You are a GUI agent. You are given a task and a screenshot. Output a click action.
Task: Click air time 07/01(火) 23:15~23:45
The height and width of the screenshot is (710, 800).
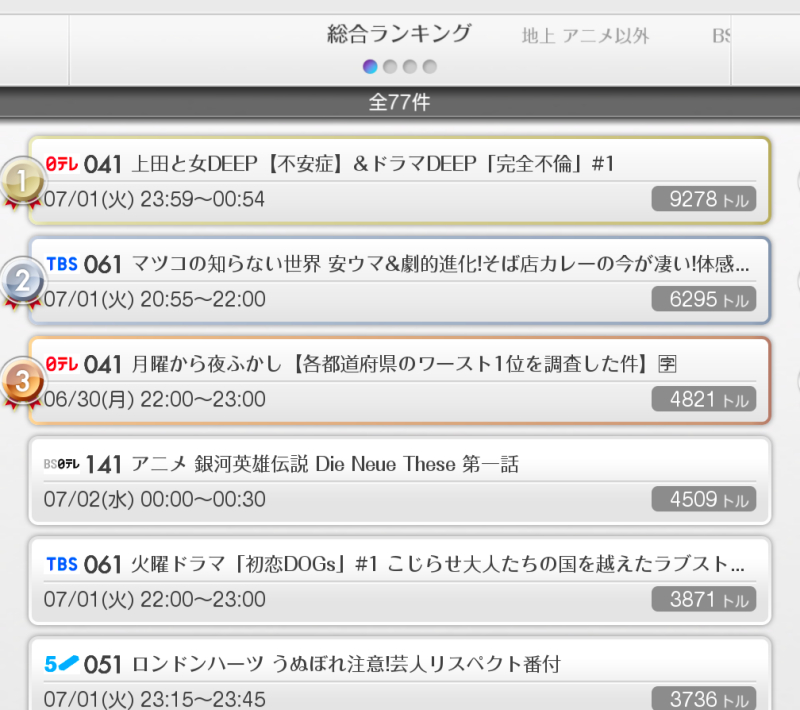(x=154, y=699)
